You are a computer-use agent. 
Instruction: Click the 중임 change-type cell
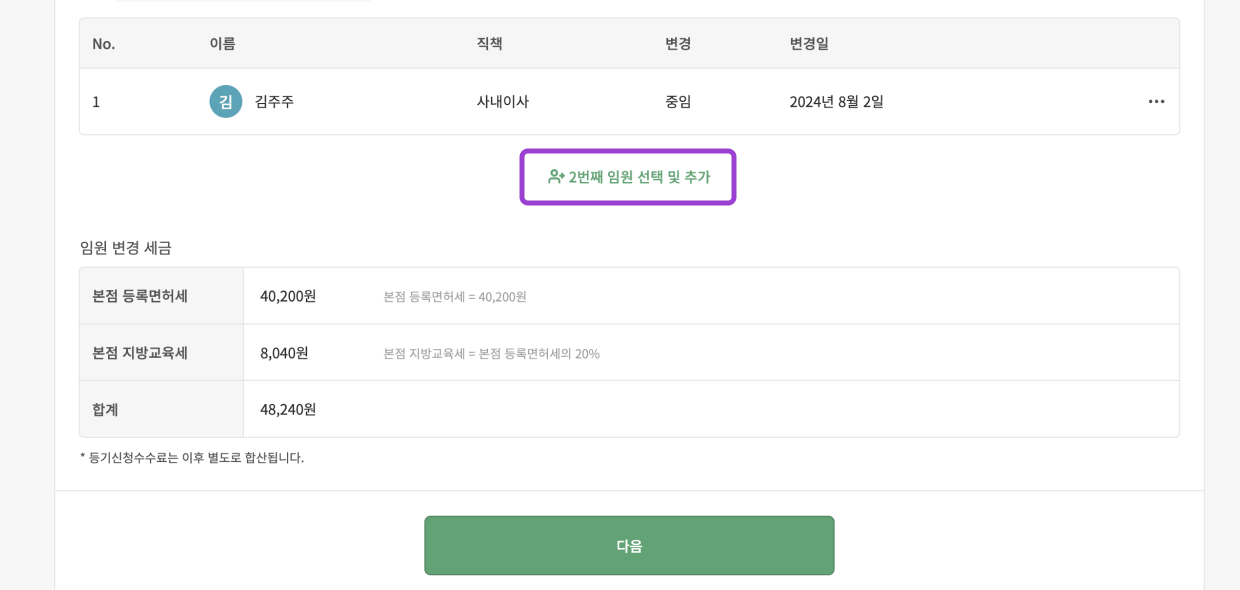point(678,102)
